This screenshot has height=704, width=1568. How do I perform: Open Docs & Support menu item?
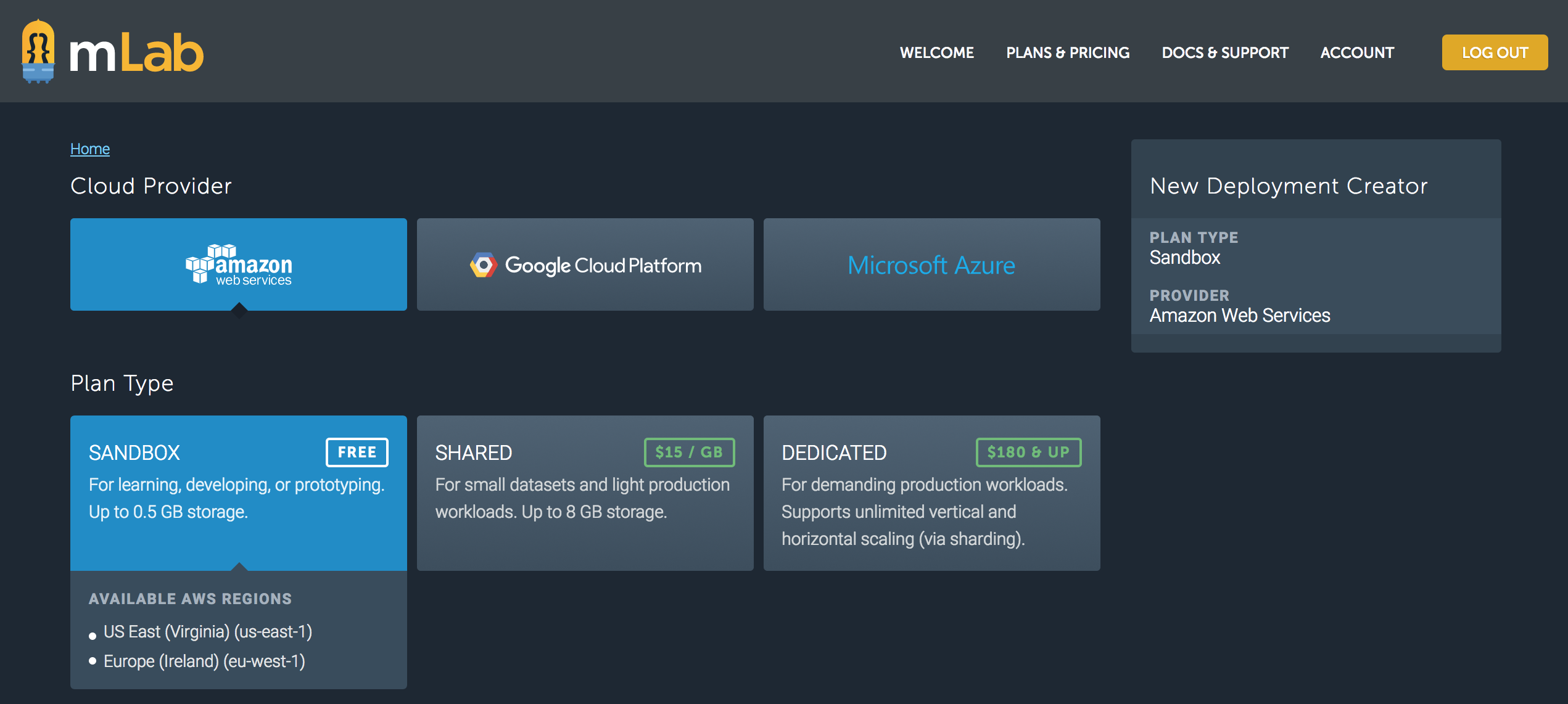(1224, 53)
